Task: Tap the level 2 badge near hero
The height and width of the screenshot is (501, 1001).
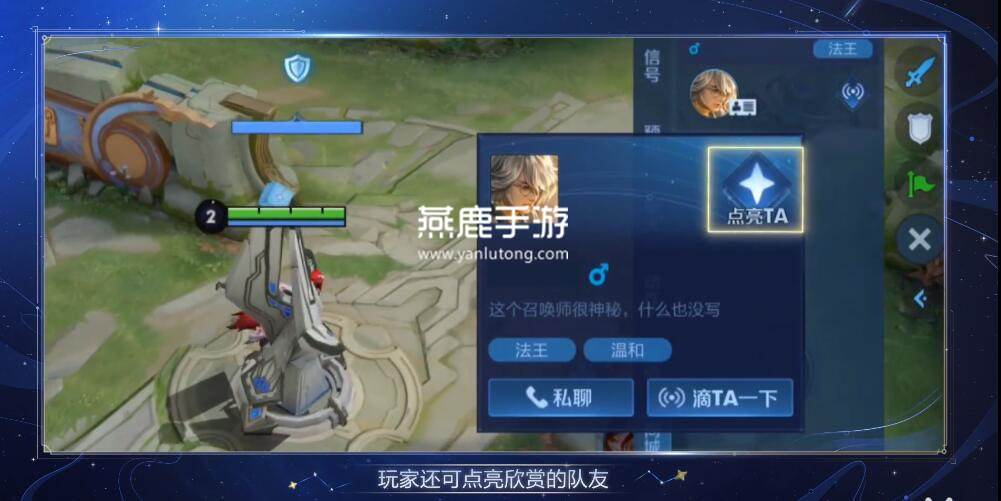Action: coord(211,217)
